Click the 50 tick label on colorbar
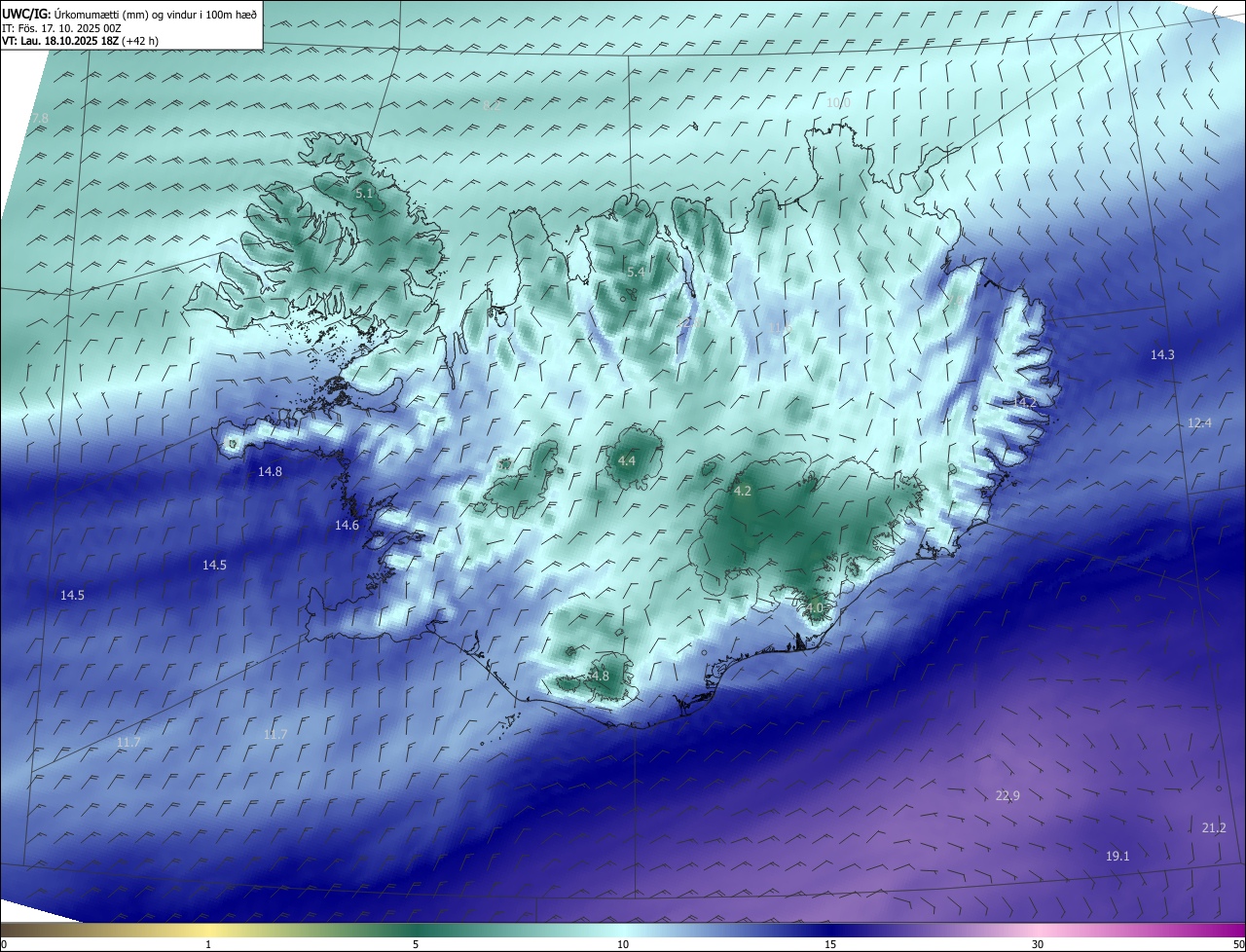1246x952 pixels. [x=1238, y=944]
